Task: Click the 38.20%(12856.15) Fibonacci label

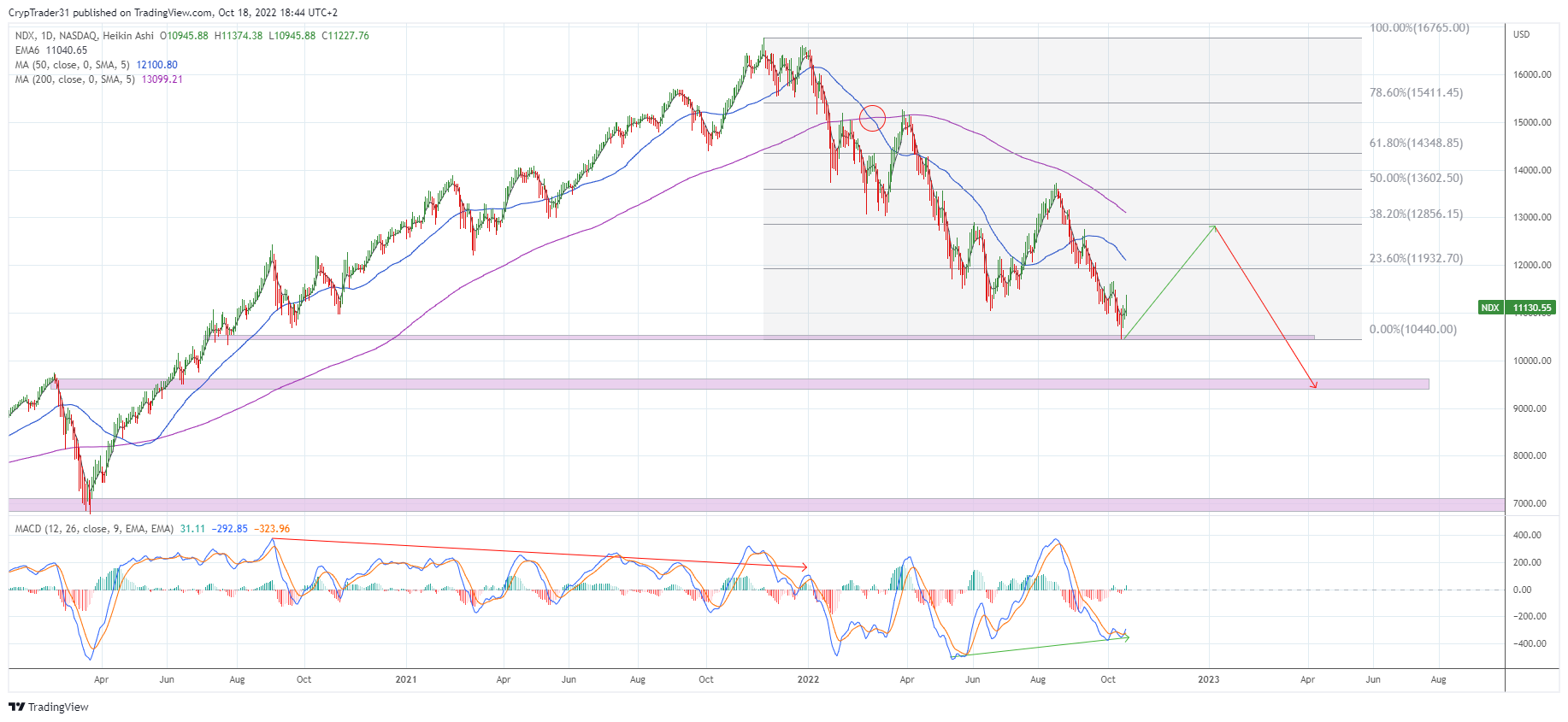Action: pyautogui.click(x=1416, y=214)
